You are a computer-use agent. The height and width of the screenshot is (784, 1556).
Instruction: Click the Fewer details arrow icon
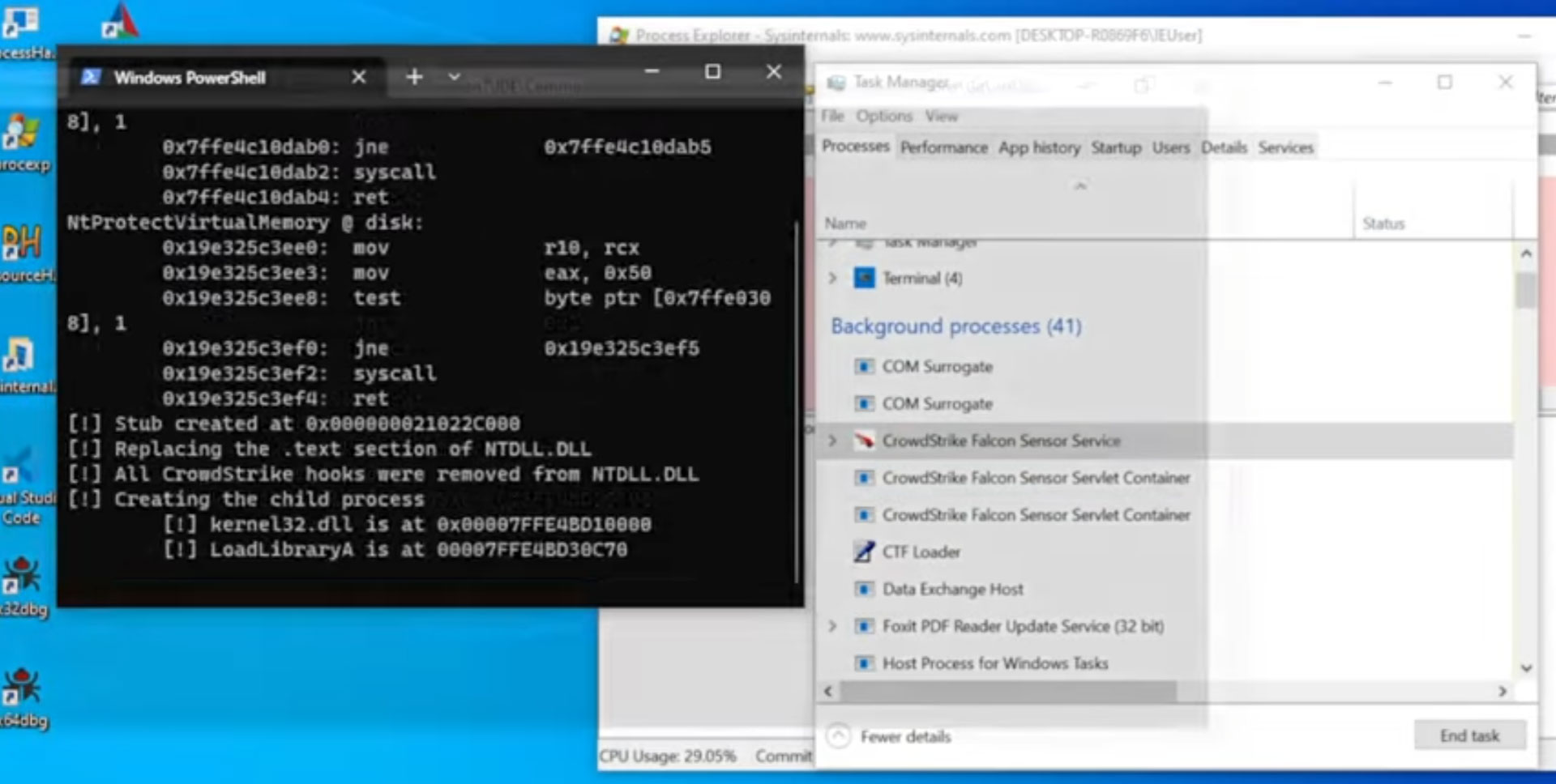point(838,736)
